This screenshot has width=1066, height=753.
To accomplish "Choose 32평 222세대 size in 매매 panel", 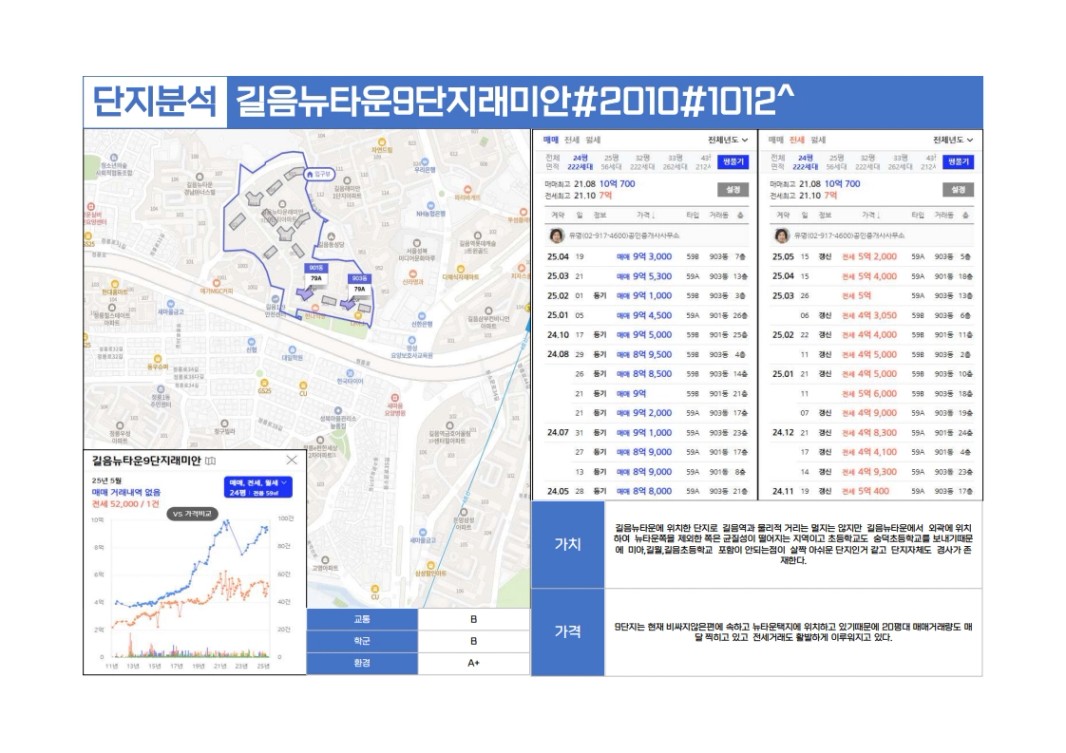I will pos(642,162).
